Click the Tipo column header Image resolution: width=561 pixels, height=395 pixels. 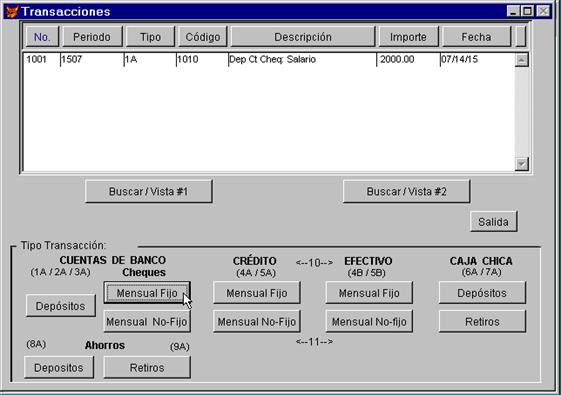150,37
